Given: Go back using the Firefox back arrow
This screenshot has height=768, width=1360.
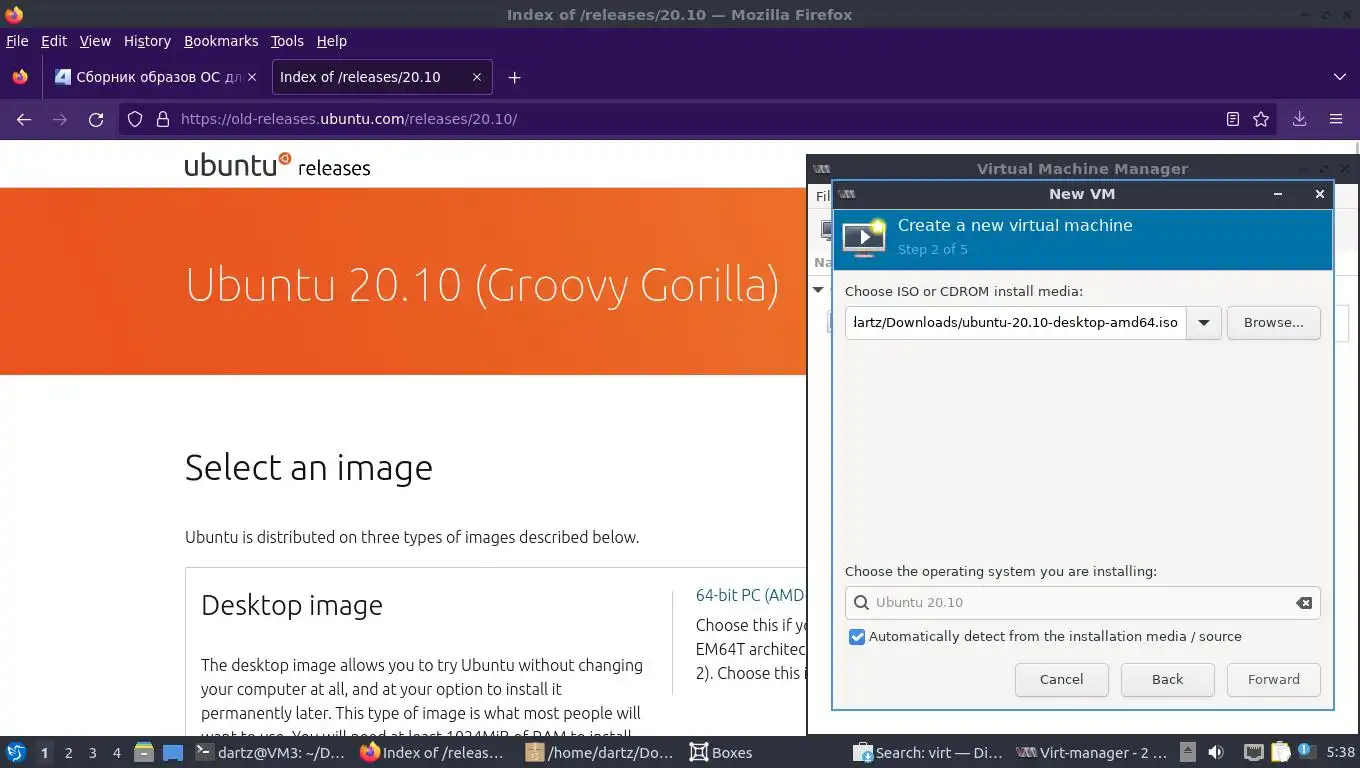Looking at the screenshot, I should pos(24,119).
